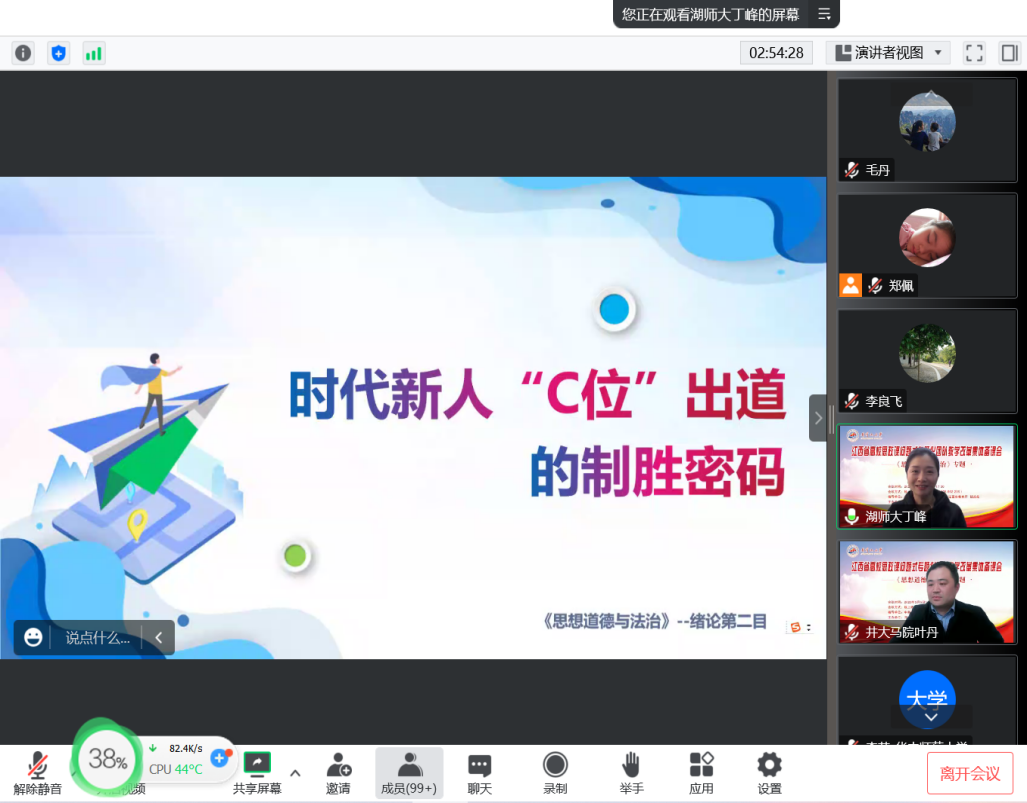Unmute microphone with 解除静音

tap(38, 772)
